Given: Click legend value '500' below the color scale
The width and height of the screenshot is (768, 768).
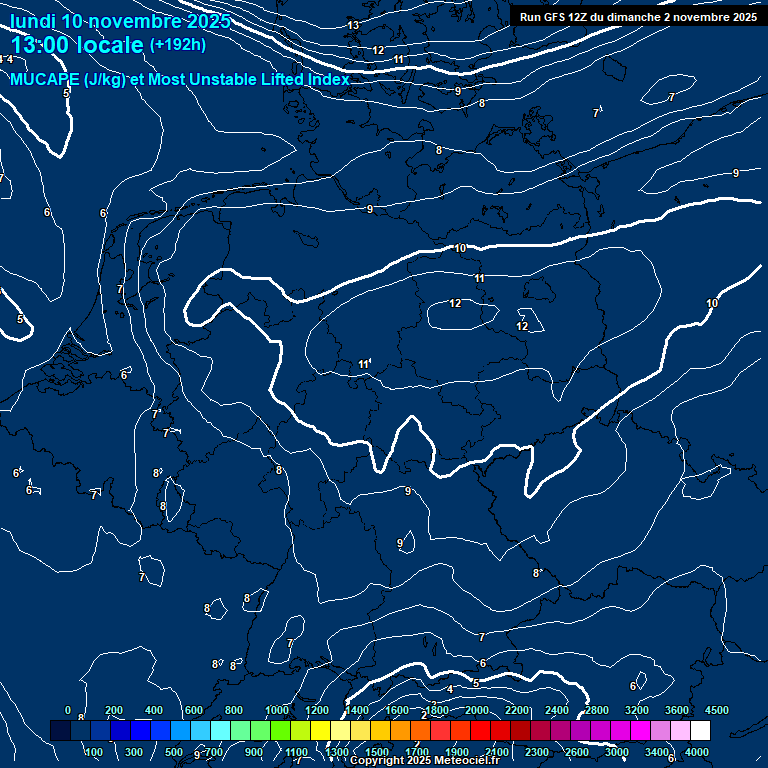Looking at the screenshot, I should tap(174, 752).
